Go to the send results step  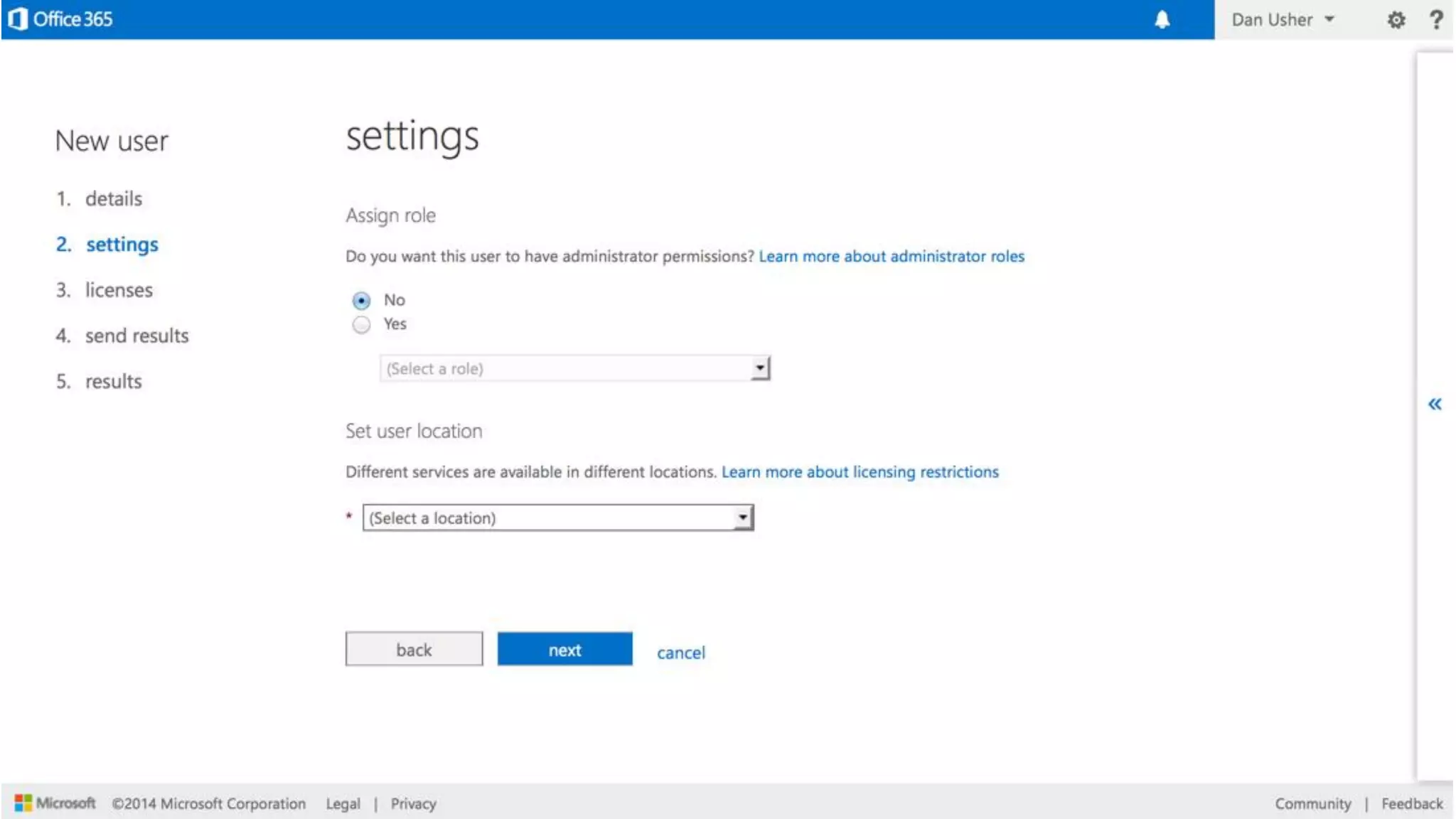pyautogui.click(x=136, y=336)
